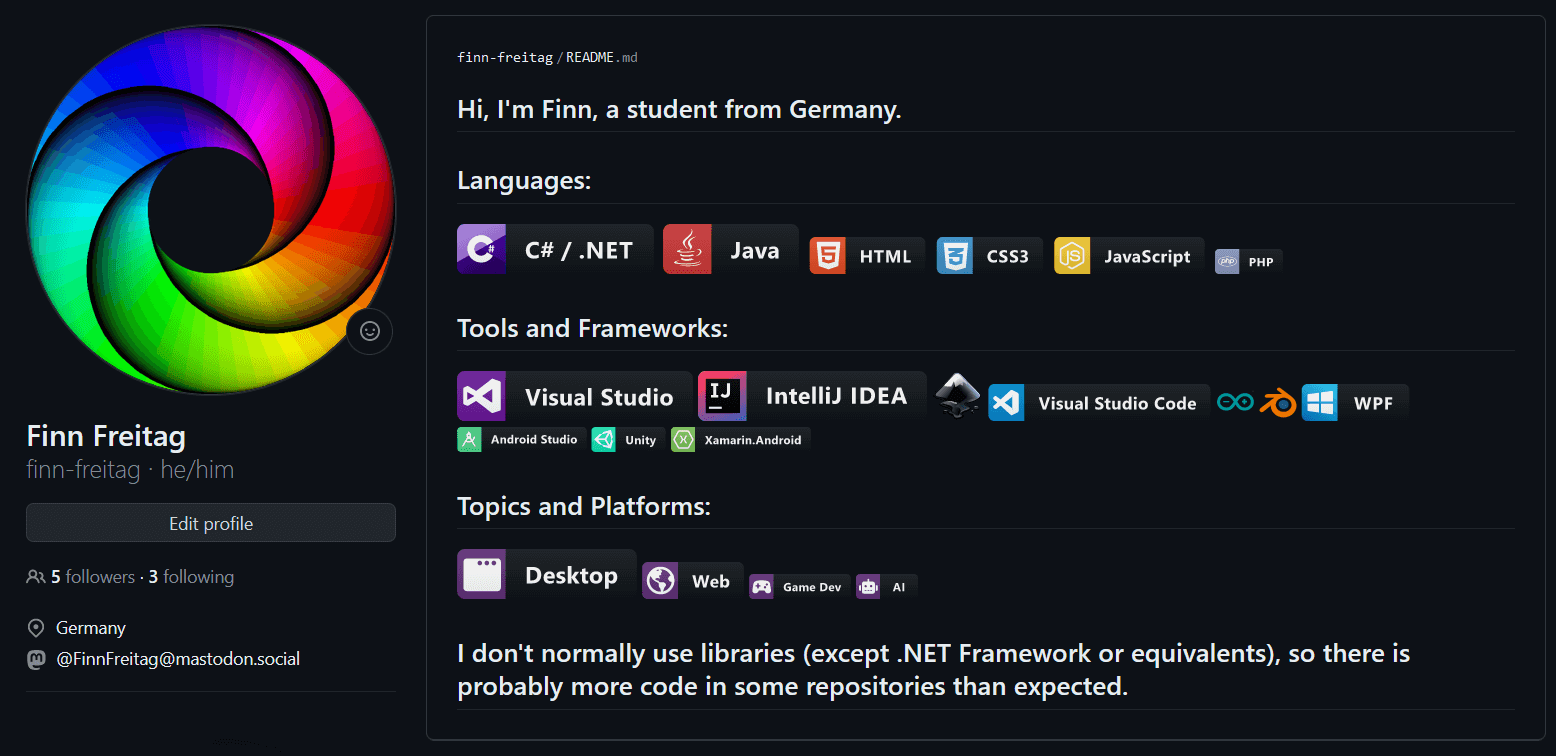Click the JavaScript badge
This screenshot has width=1556, height=756.
point(1129,256)
